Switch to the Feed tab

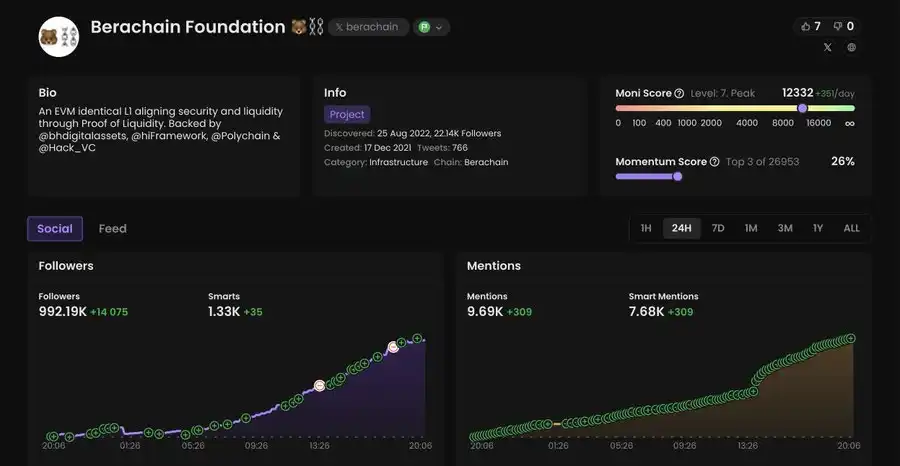point(112,229)
